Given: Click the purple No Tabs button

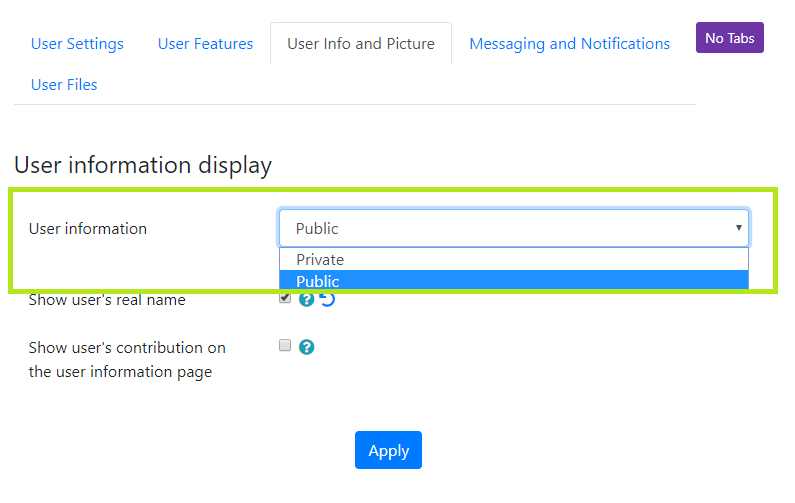Looking at the screenshot, I should pos(730,38).
